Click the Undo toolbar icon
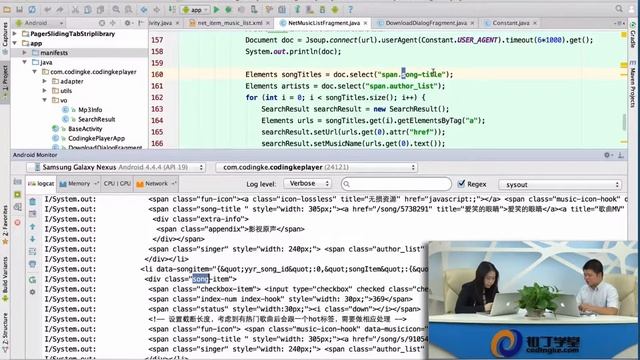The image size is (640, 360). [x=48, y=9]
